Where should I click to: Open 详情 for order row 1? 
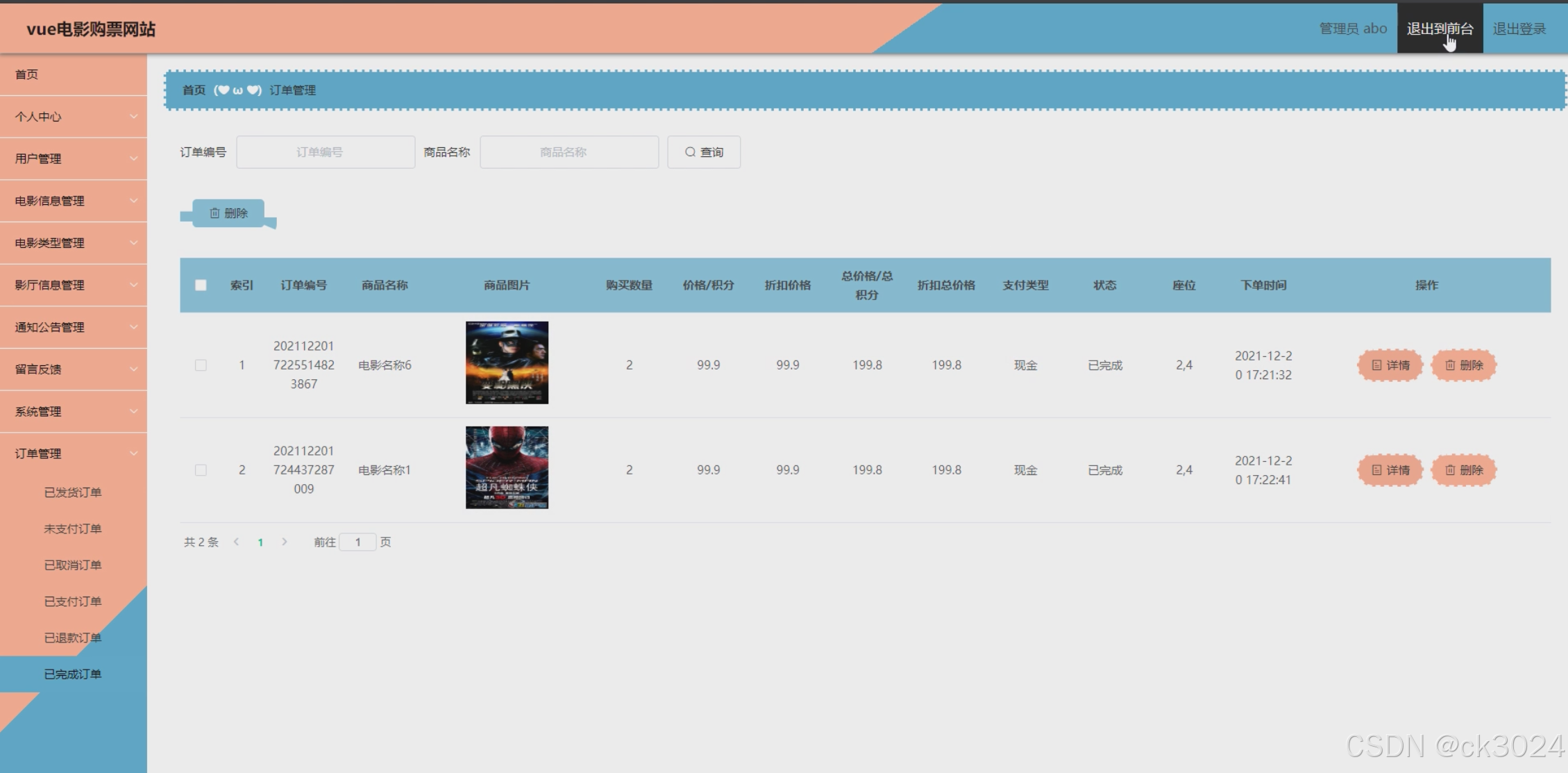[1390, 365]
